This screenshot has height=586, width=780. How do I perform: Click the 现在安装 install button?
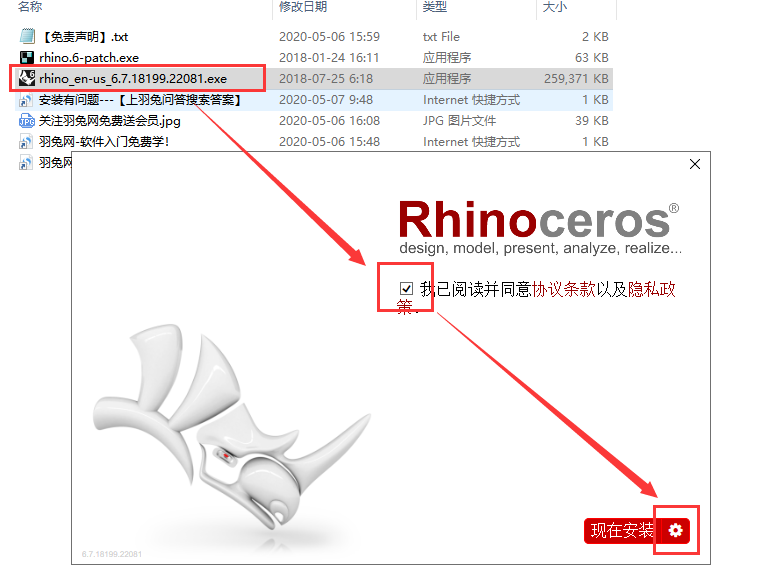pos(623,530)
